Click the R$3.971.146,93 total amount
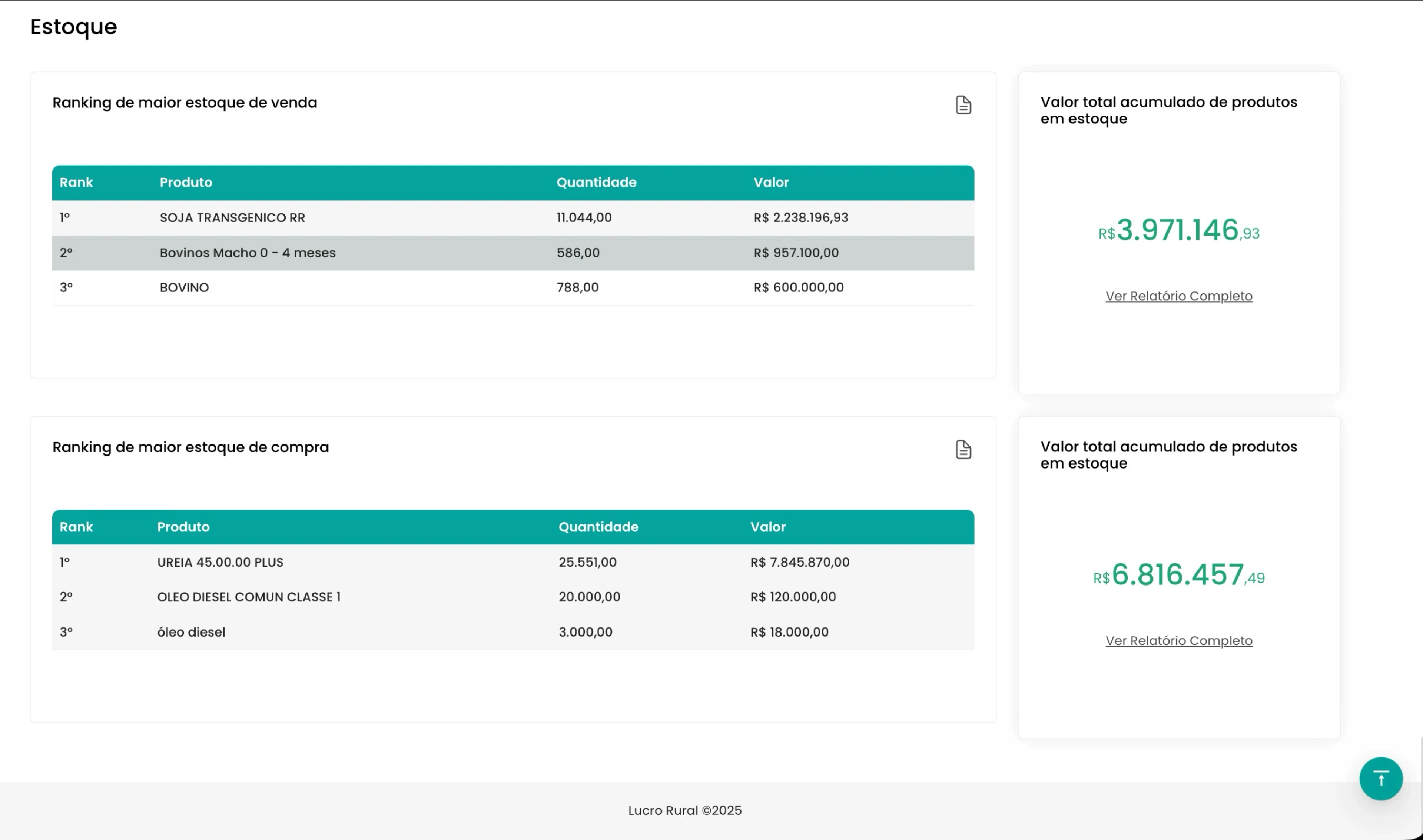Screen dimensions: 1423x840 (1178, 230)
